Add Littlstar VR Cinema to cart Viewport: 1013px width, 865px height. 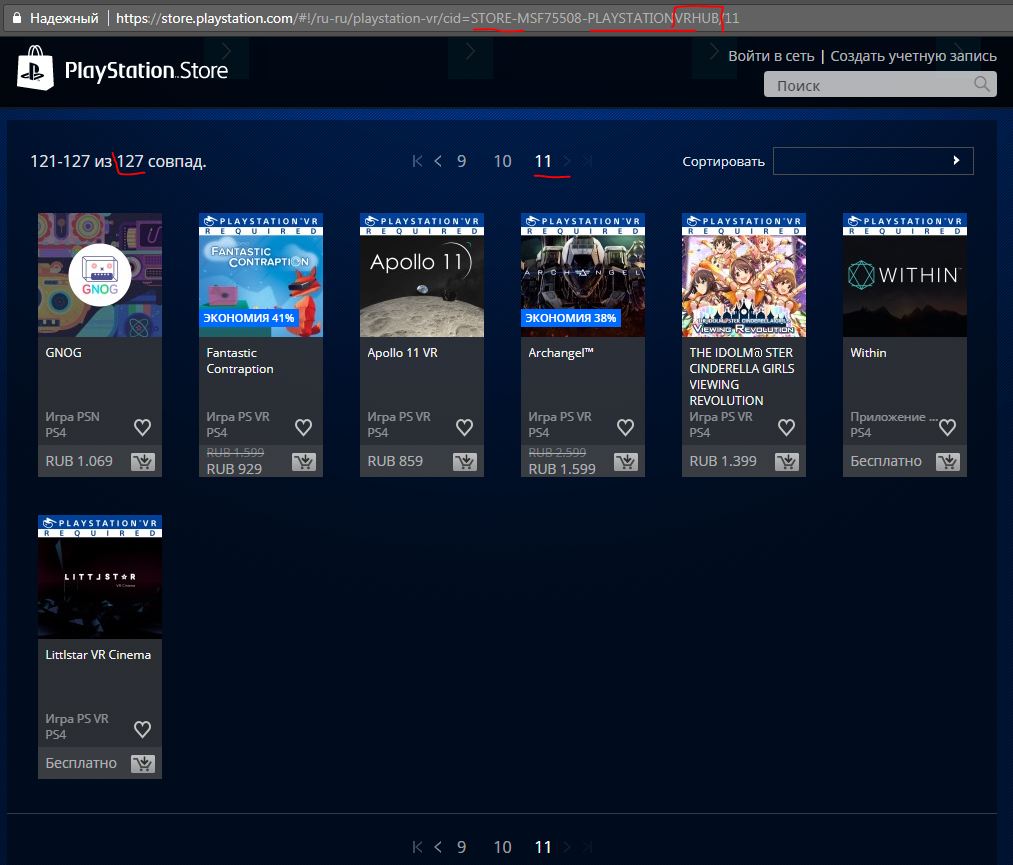143,764
